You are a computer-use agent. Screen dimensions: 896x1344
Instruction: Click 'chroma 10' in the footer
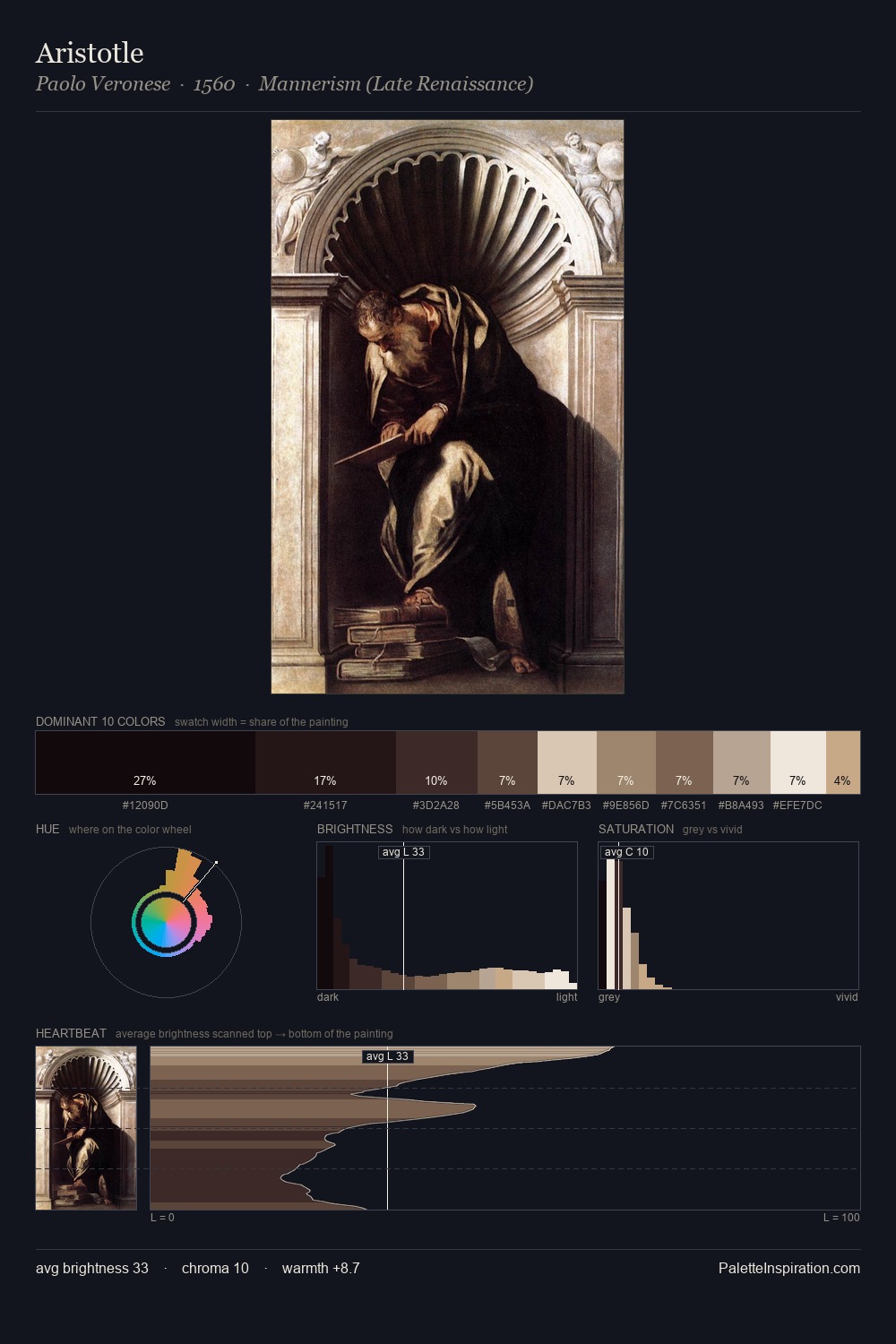click(x=215, y=1269)
